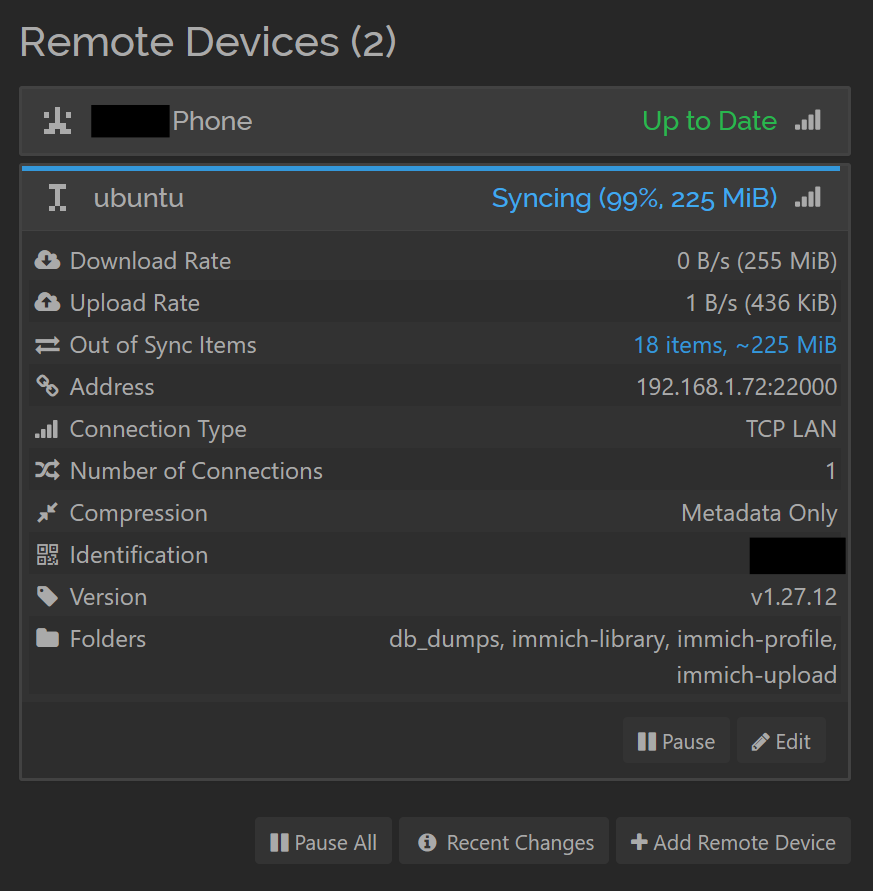Image resolution: width=873 pixels, height=891 pixels.
Task: Click the ubuntu device identicon
Action: pyautogui.click(x=57, y=198)
